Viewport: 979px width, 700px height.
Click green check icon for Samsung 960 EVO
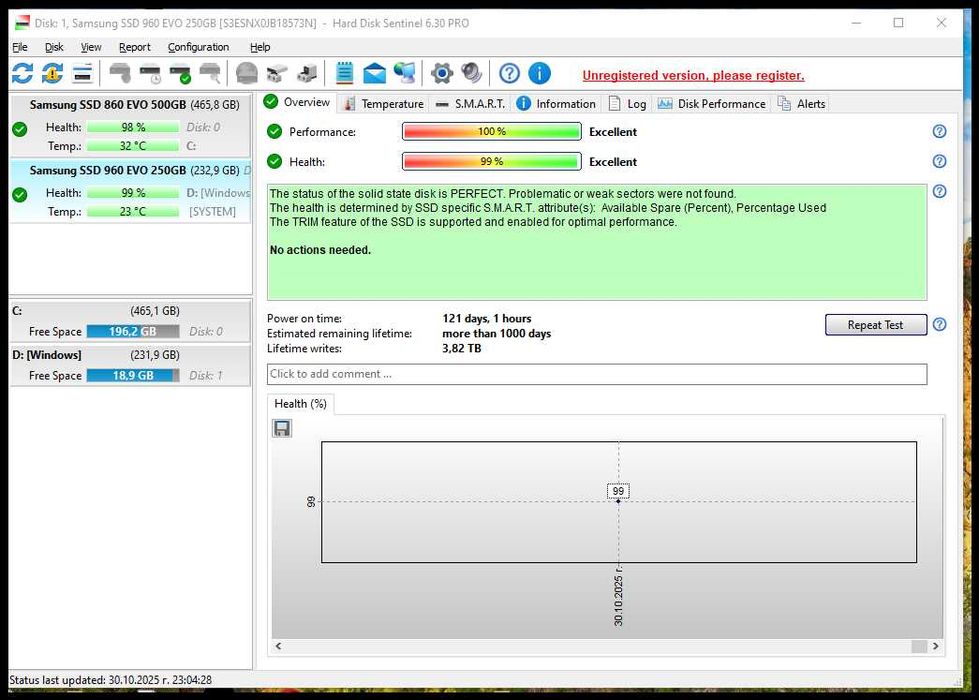(x=20, y=195)
